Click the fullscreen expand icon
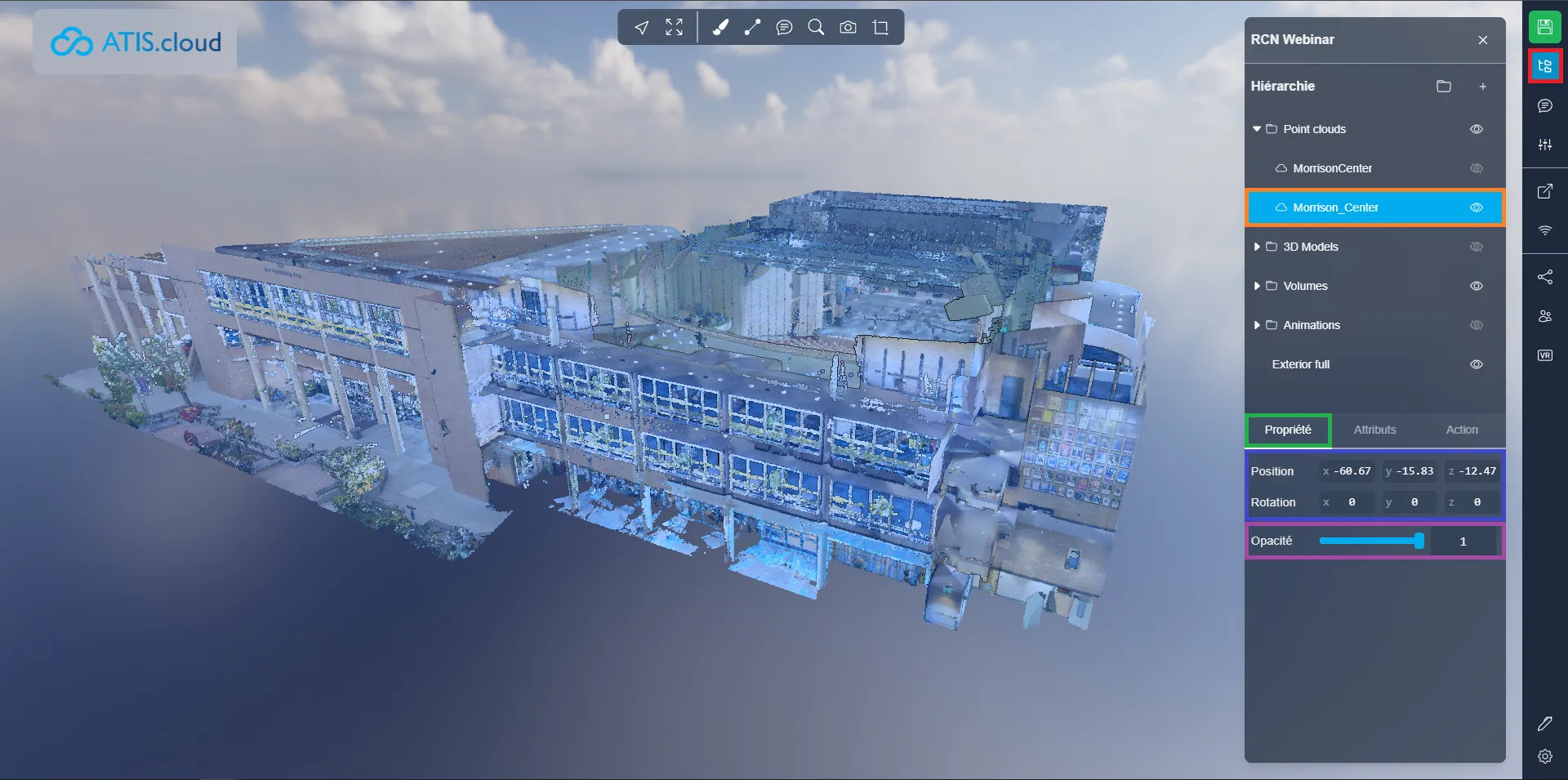The image size is (1568, 780). coord(674,28)
